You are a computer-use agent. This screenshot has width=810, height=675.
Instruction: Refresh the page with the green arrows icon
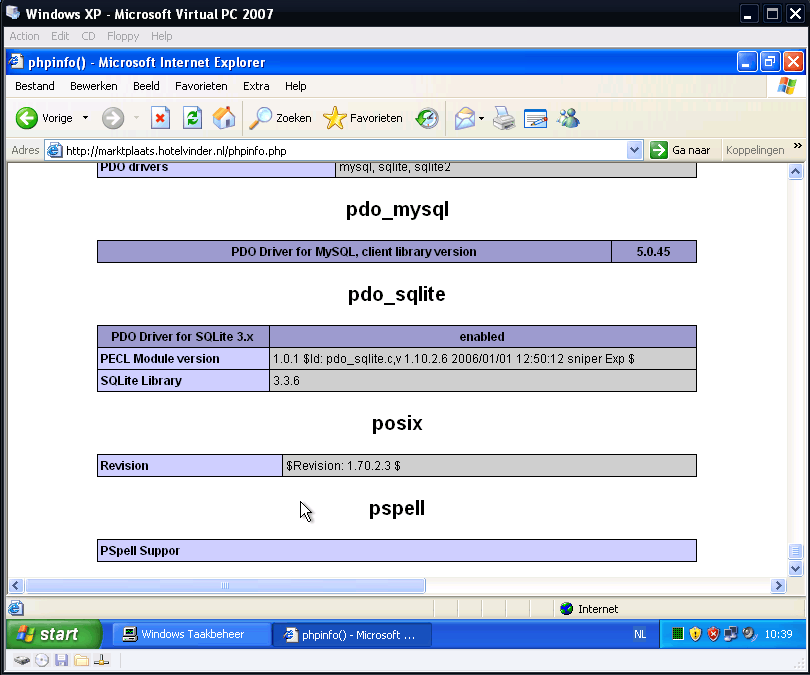coord(192,118)
